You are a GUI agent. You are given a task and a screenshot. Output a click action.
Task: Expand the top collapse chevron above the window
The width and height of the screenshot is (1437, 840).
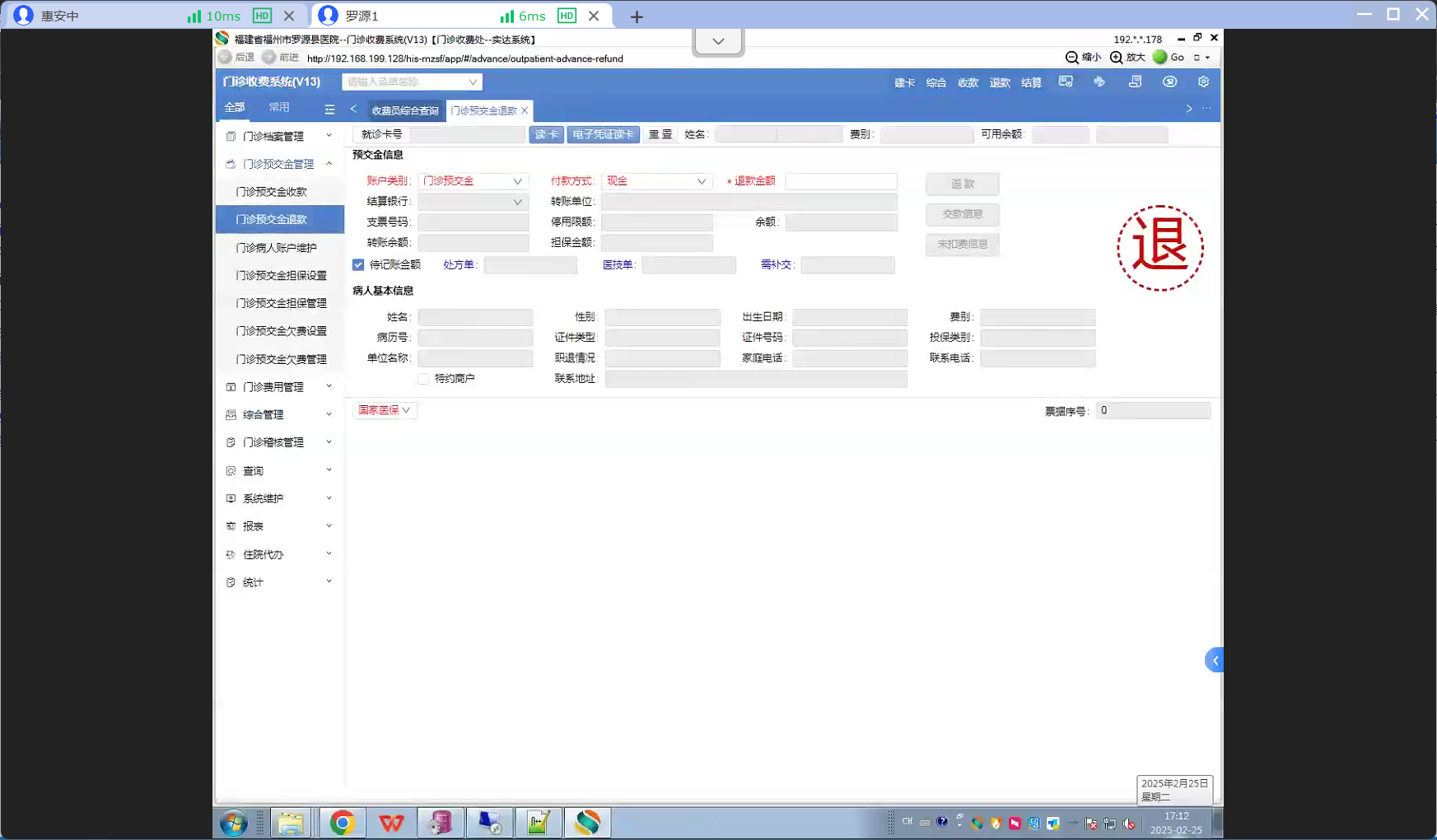click(718, 41)
